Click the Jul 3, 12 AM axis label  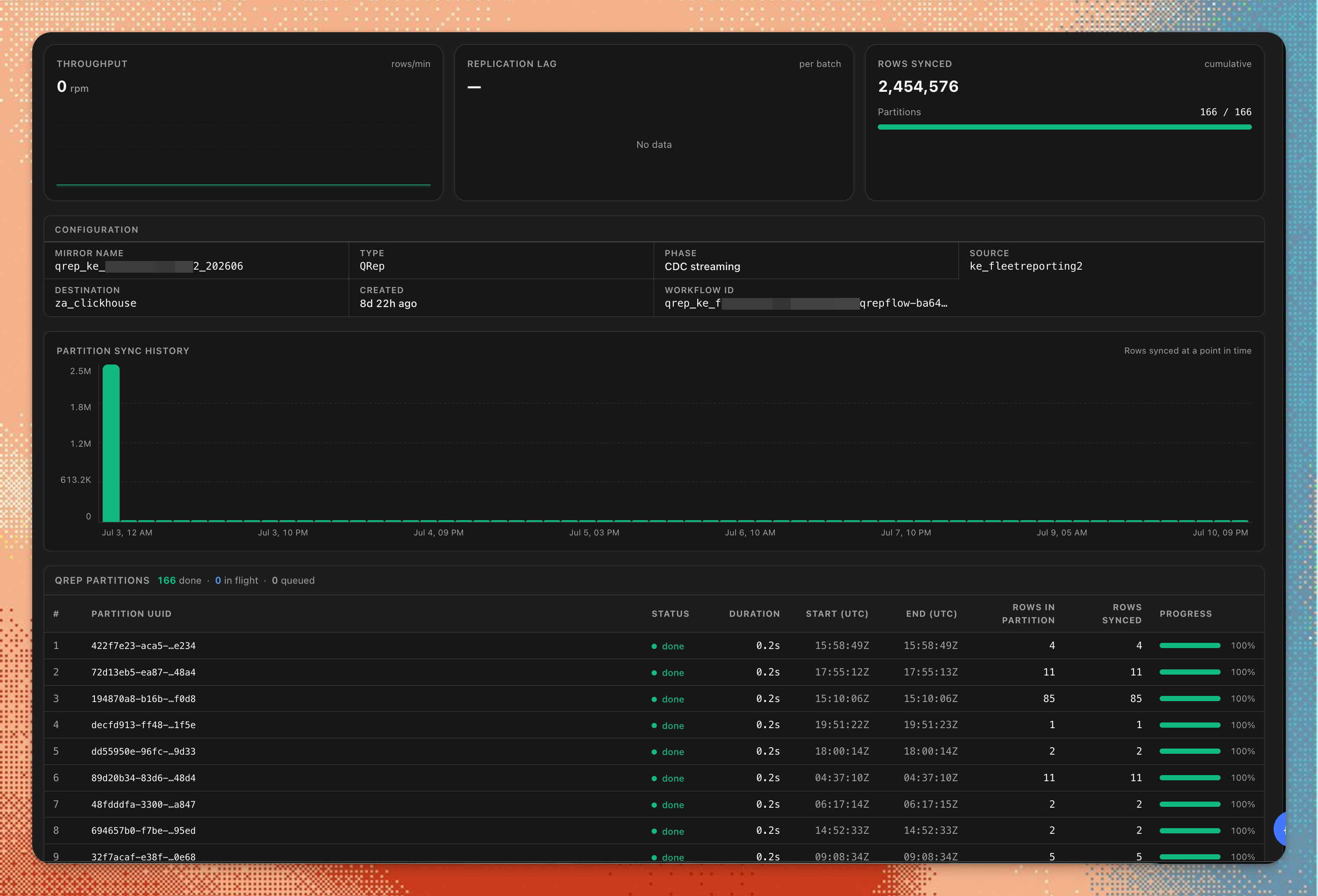tap(127, 532)
